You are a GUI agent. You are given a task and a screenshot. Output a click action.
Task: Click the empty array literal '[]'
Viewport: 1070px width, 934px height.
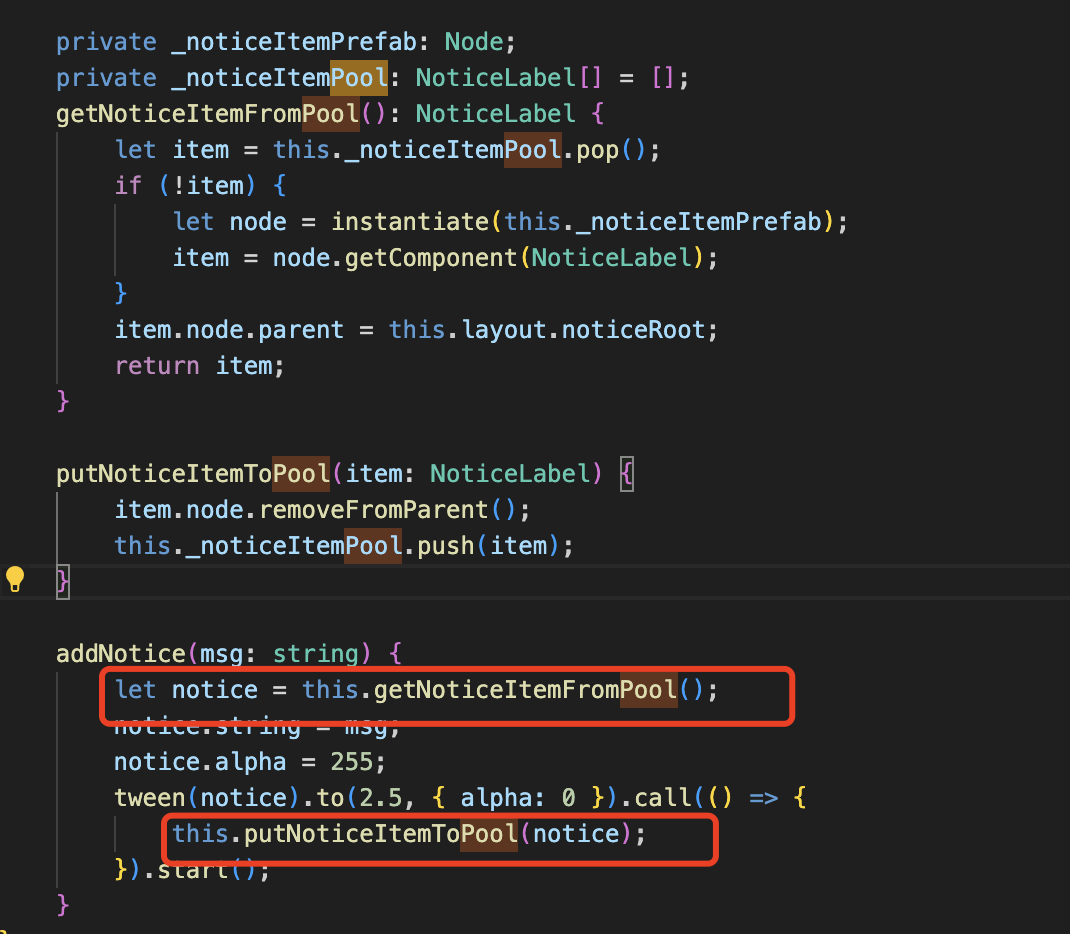663,78
